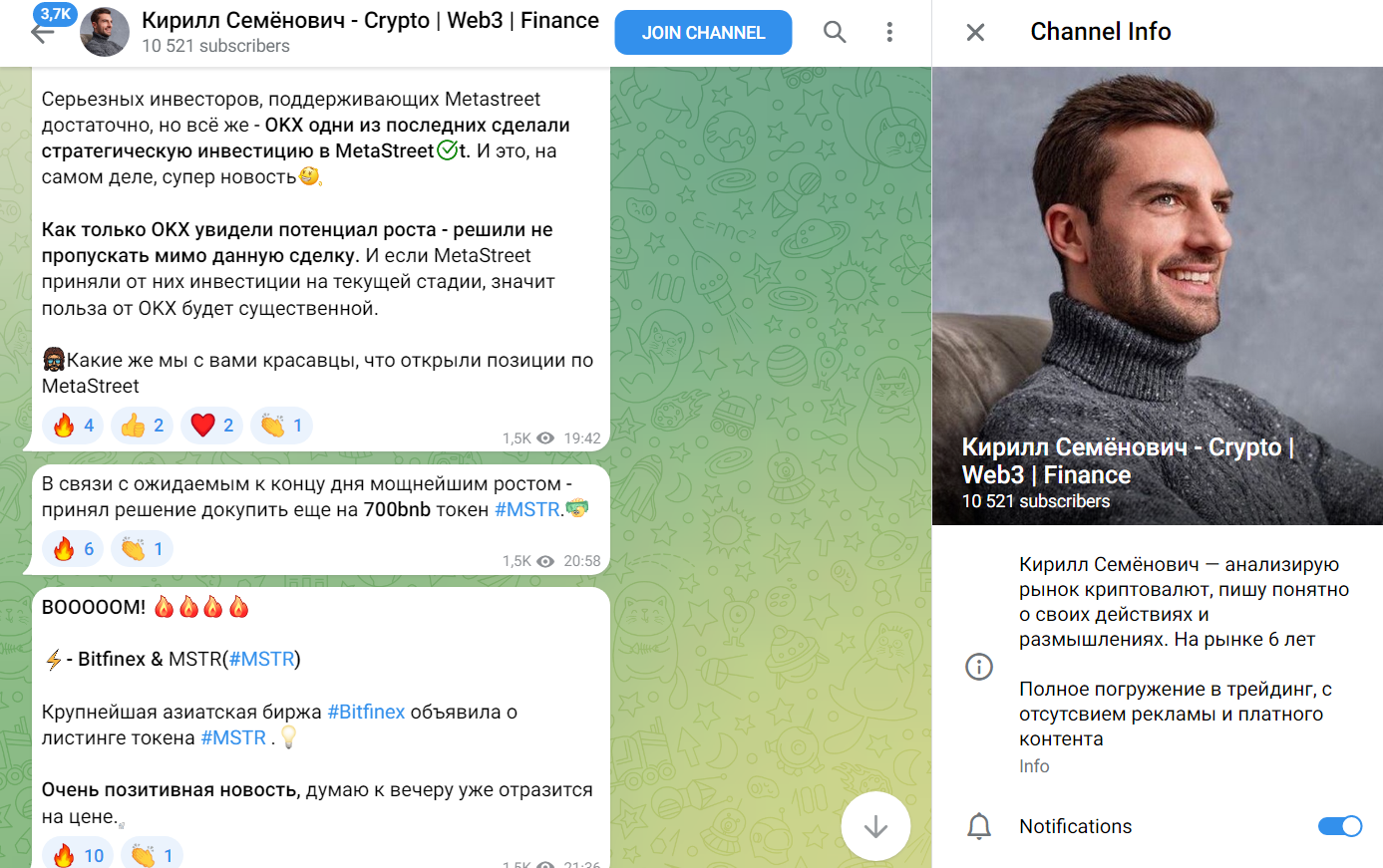Join the channel with JOIN CHANNEL button
The image size is (1383, 868).
pos(703,33)
